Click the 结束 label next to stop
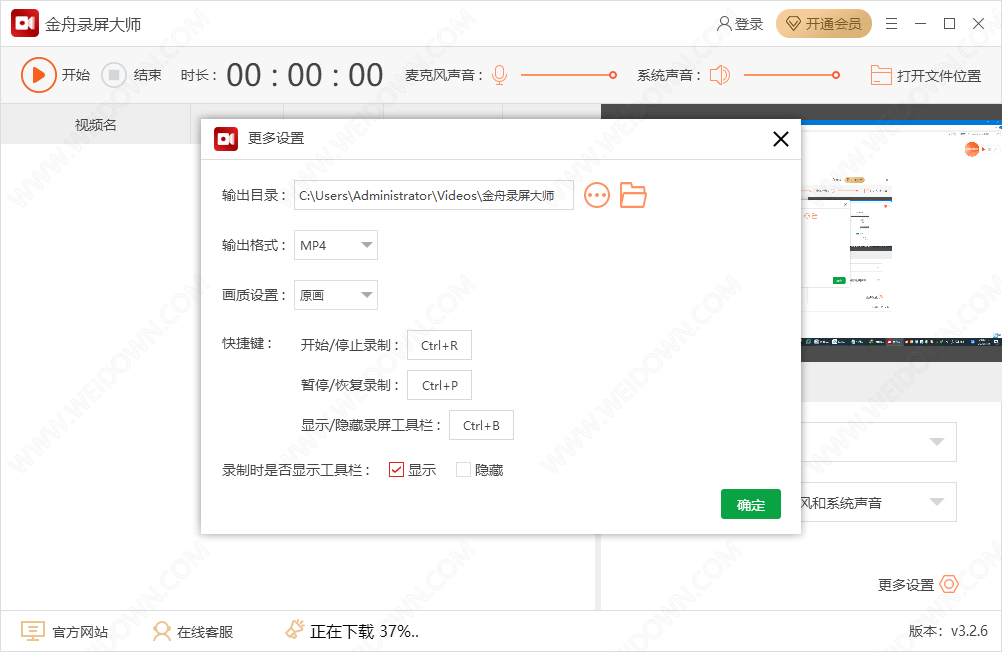Image resolution: width=1002 pixels, height=652 pixels. pyautogui.click(x=148, y=75)
